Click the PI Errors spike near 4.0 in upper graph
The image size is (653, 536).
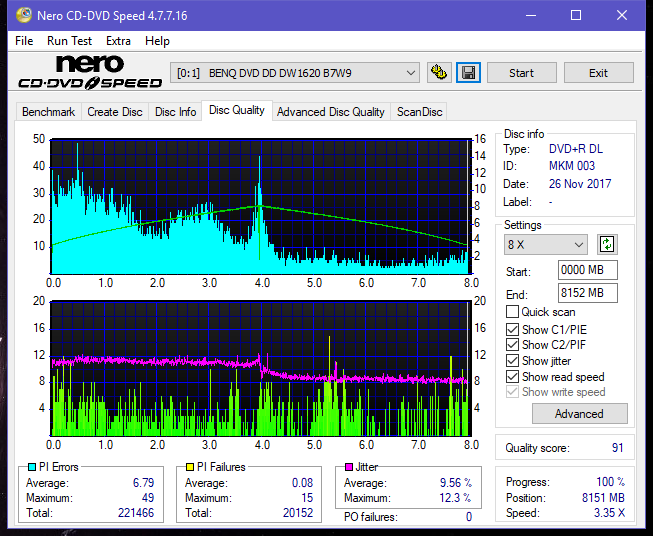[x=259, y=183]
